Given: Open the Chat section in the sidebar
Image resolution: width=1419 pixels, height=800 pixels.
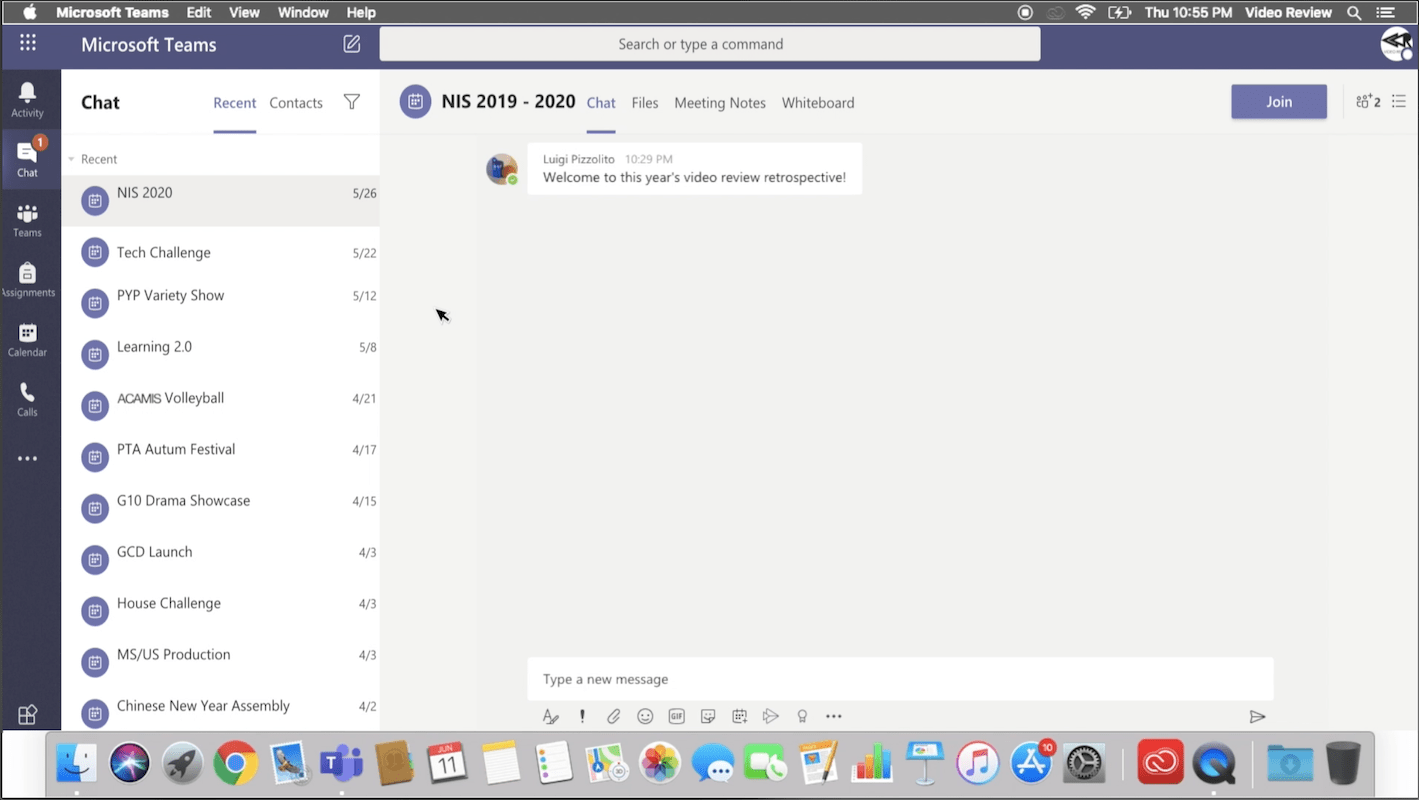Looking at the screenshot, I should [x=27, y=159].
